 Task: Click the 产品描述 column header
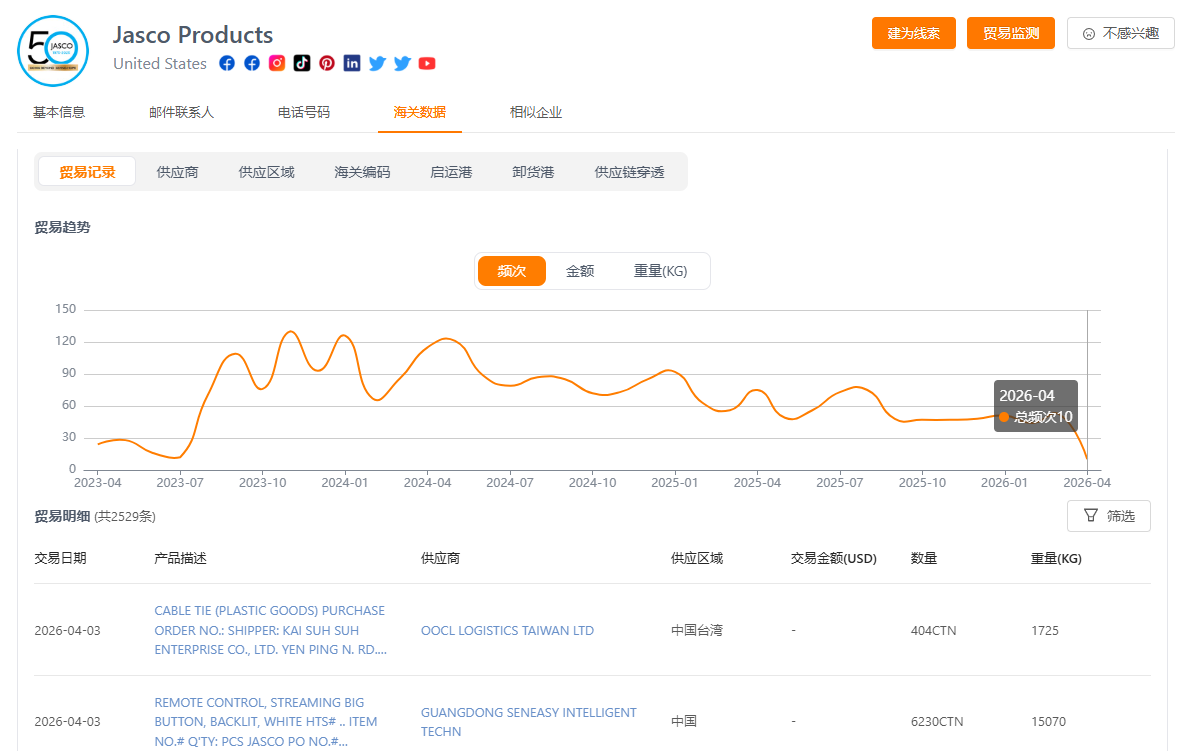[180, 558]
